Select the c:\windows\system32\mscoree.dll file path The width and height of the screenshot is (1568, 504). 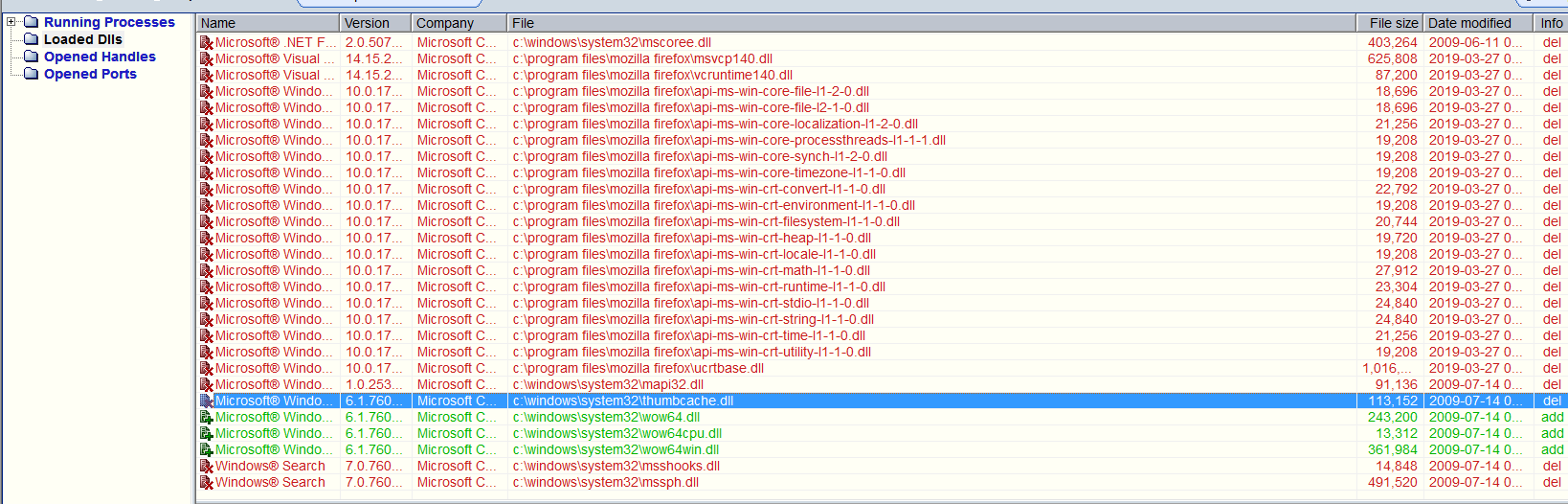click(x=612, y=42)
